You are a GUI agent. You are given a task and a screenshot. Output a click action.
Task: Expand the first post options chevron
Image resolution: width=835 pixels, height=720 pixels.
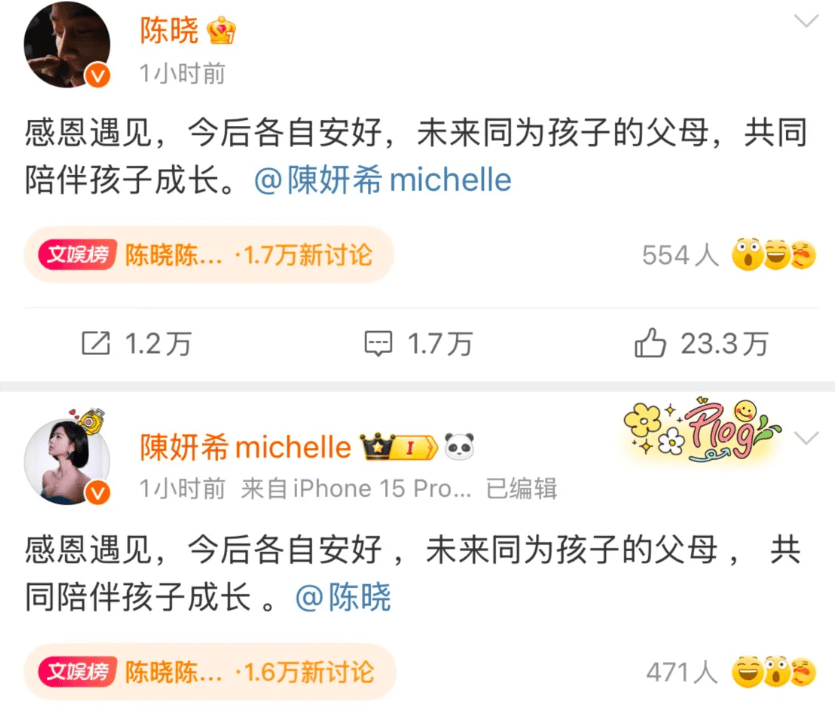pyautogui.click(x=806, y=21)
